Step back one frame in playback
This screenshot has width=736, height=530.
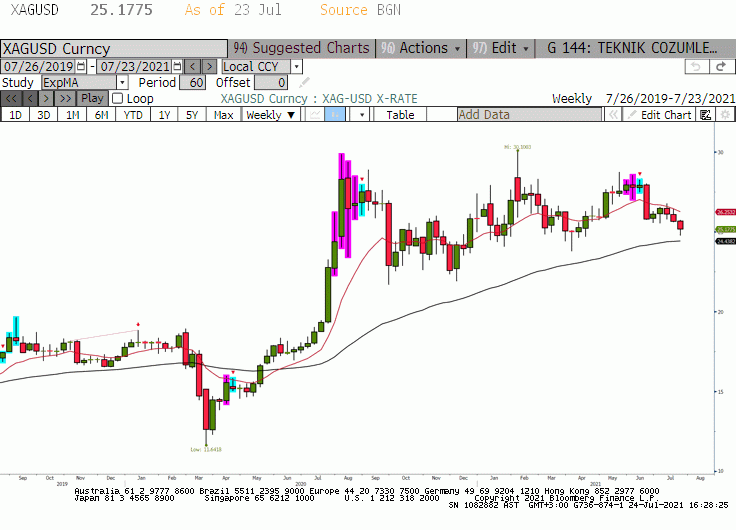pyautogui.click(x=30, y=99)
